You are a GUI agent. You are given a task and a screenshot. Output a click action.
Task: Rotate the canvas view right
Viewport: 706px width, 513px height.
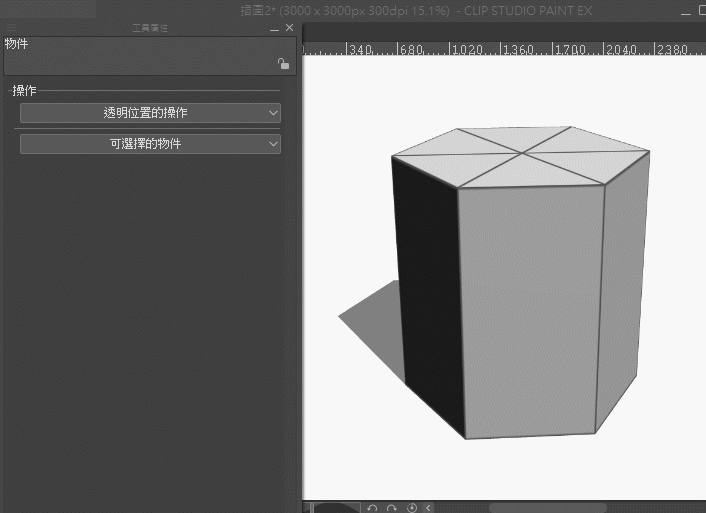click(x=392, y=508)
